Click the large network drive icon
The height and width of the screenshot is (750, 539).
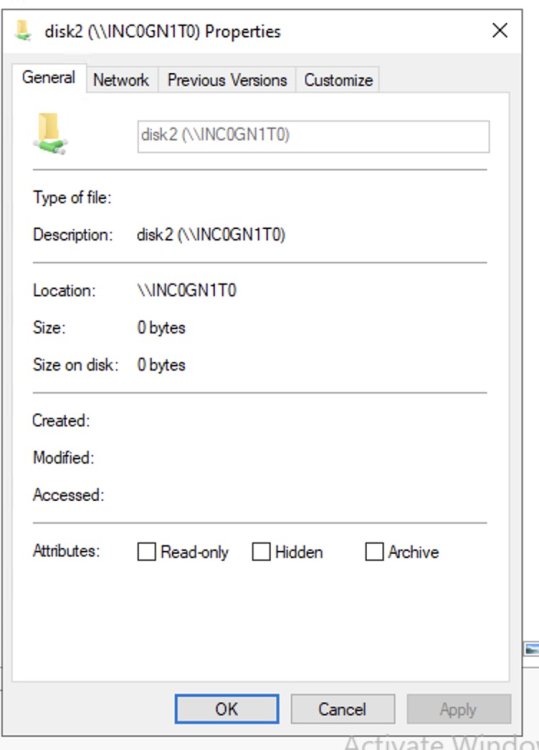point(50,133)
